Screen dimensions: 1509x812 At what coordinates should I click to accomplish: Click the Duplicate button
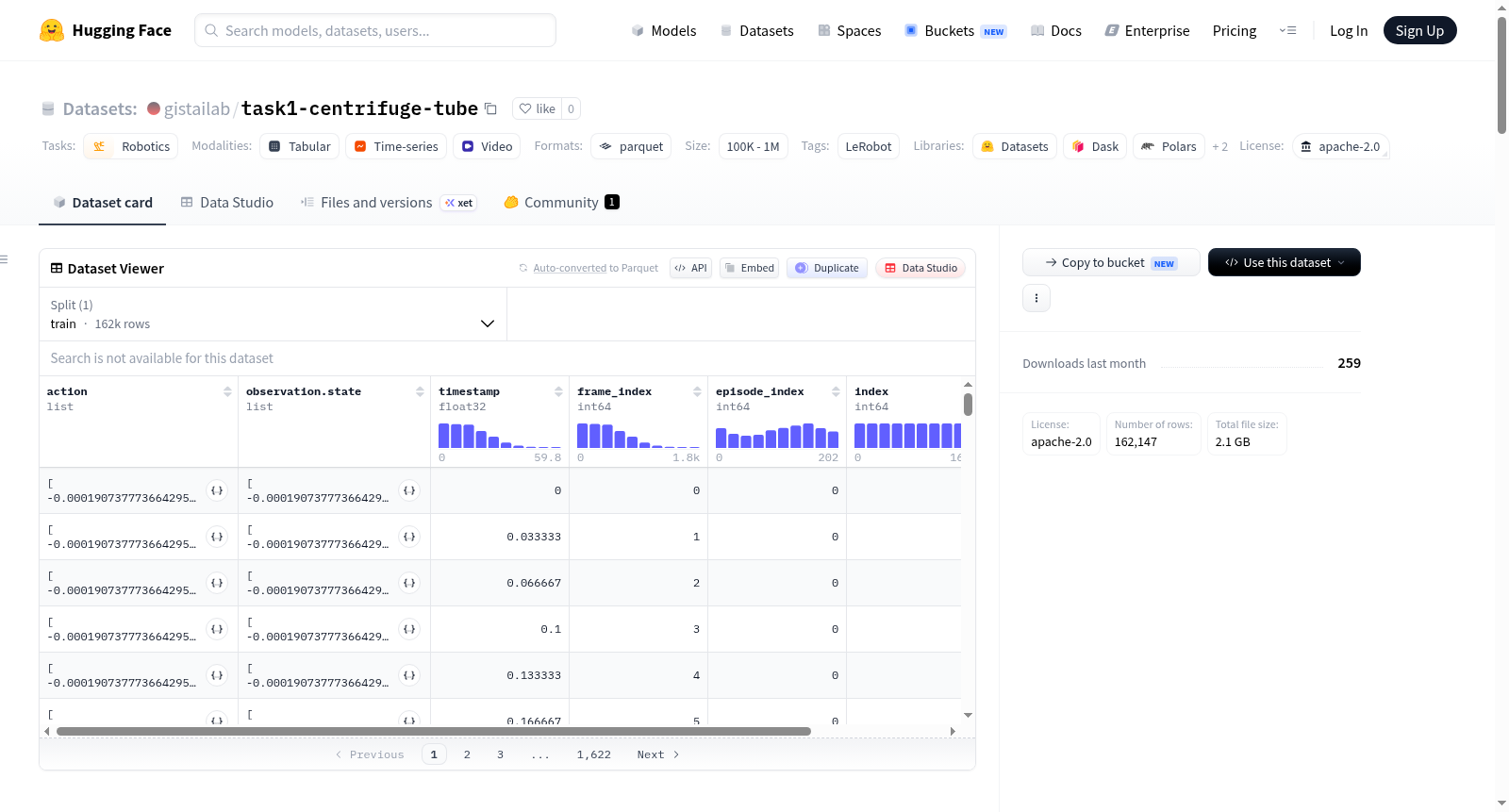[x=827, y=268]
